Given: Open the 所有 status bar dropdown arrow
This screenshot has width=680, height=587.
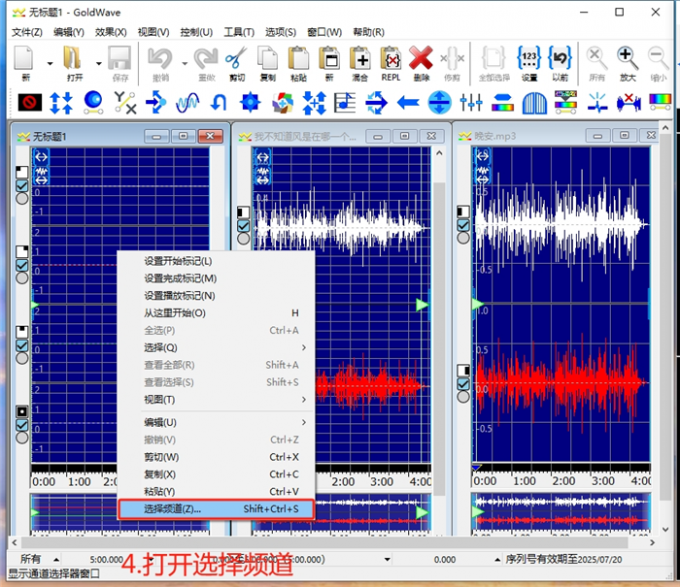Looking at the screenshot, I should (56, 560).
